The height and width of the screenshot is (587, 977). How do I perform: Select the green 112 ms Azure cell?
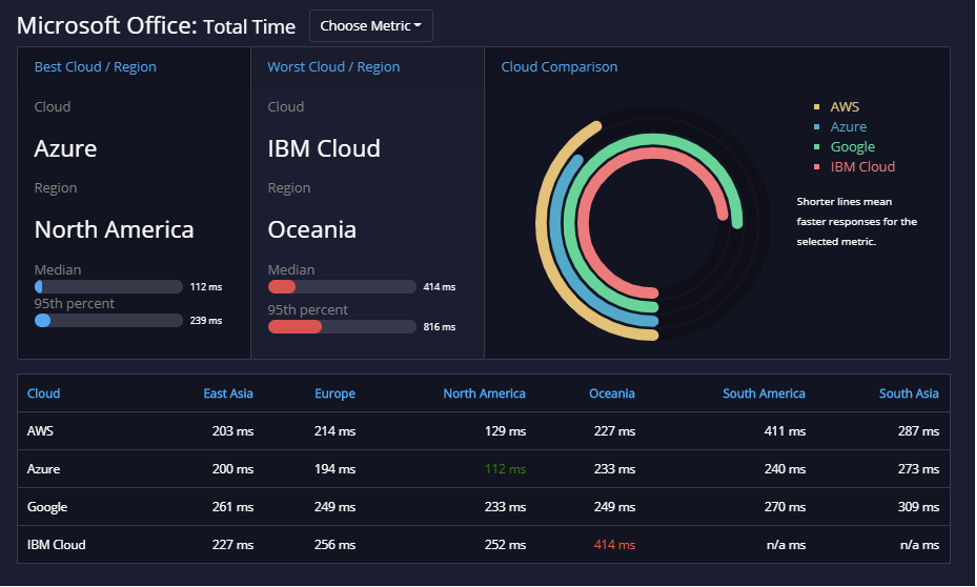pos(505,469)
